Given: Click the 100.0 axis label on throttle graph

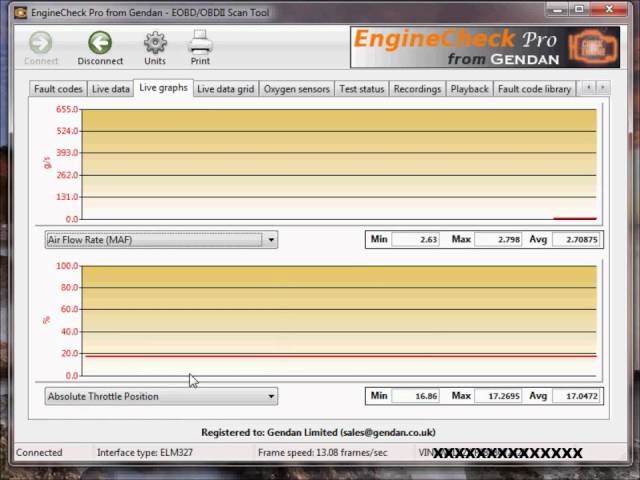Looking at the screenshot, I should 67,266.
